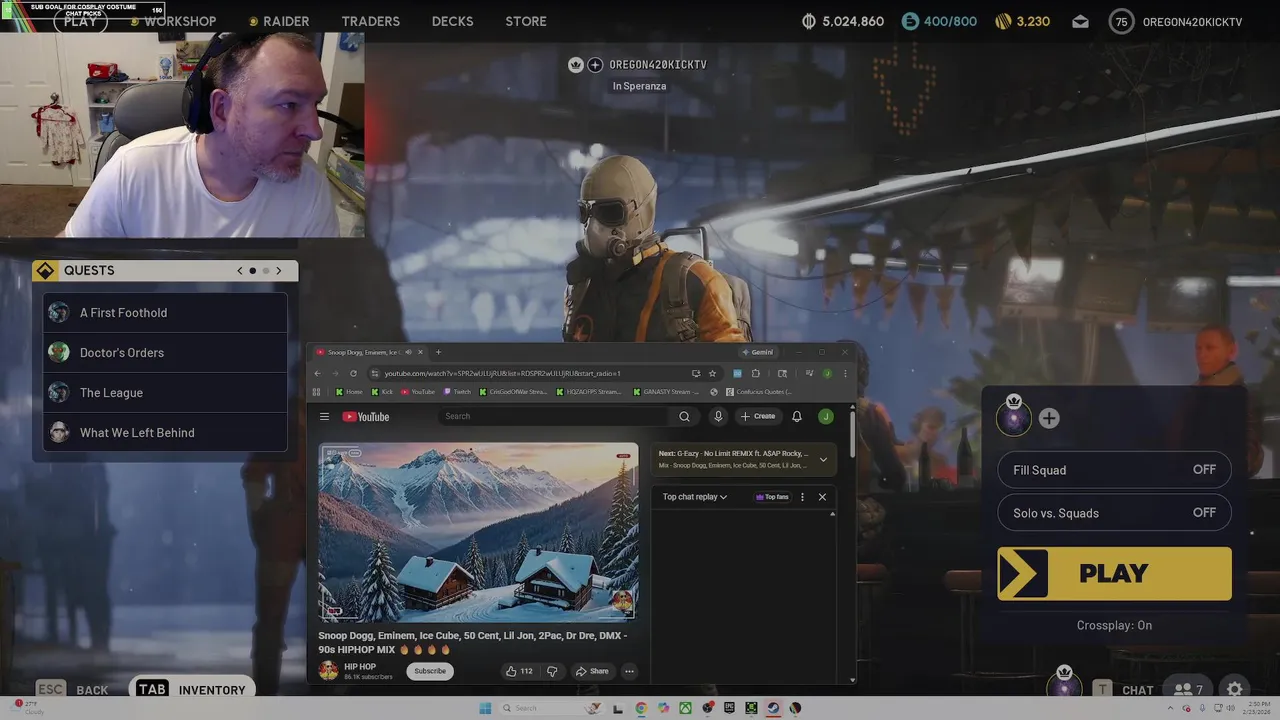Viewport: 1280px width, 720px height.
Task: Toggle Solo vs. Squads setting
Action: pos(1113,513)
